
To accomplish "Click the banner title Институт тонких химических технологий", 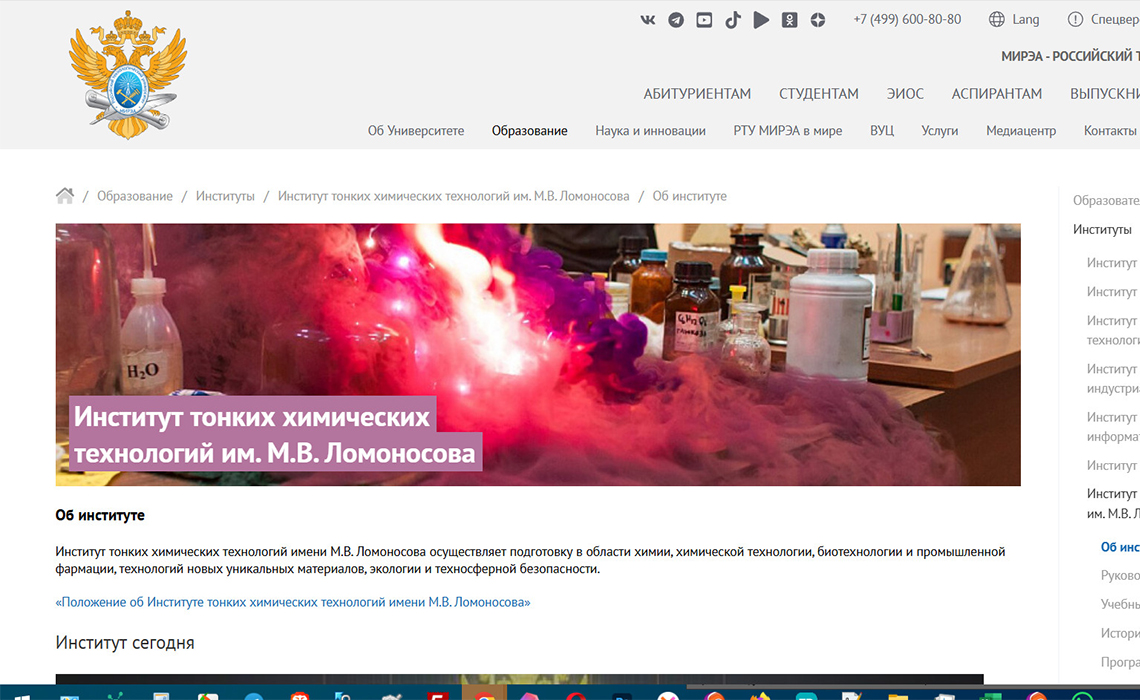I will tap(275, 435).
